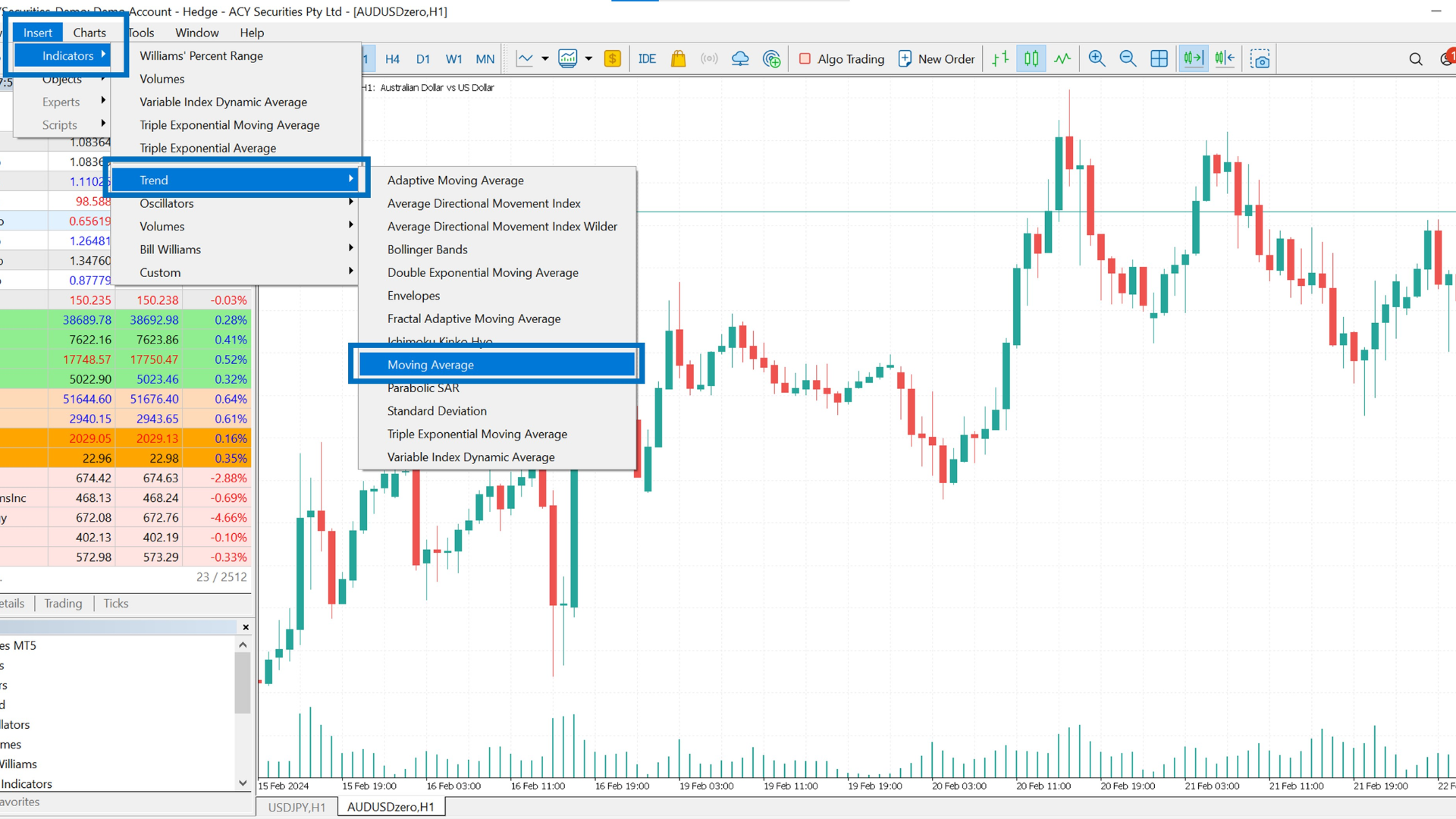
Task: Switch to bar chart view
Action: (1000, 59)
